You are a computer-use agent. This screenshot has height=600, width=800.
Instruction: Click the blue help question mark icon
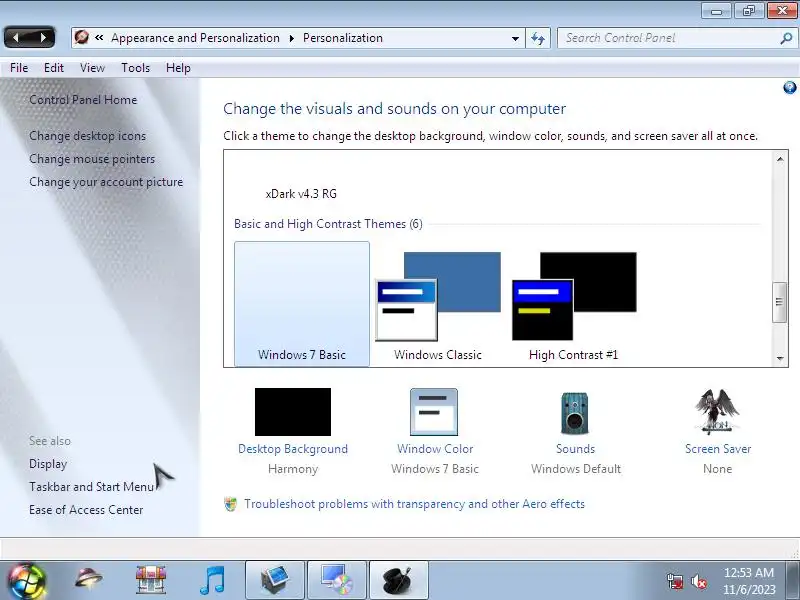coord(789,88)
